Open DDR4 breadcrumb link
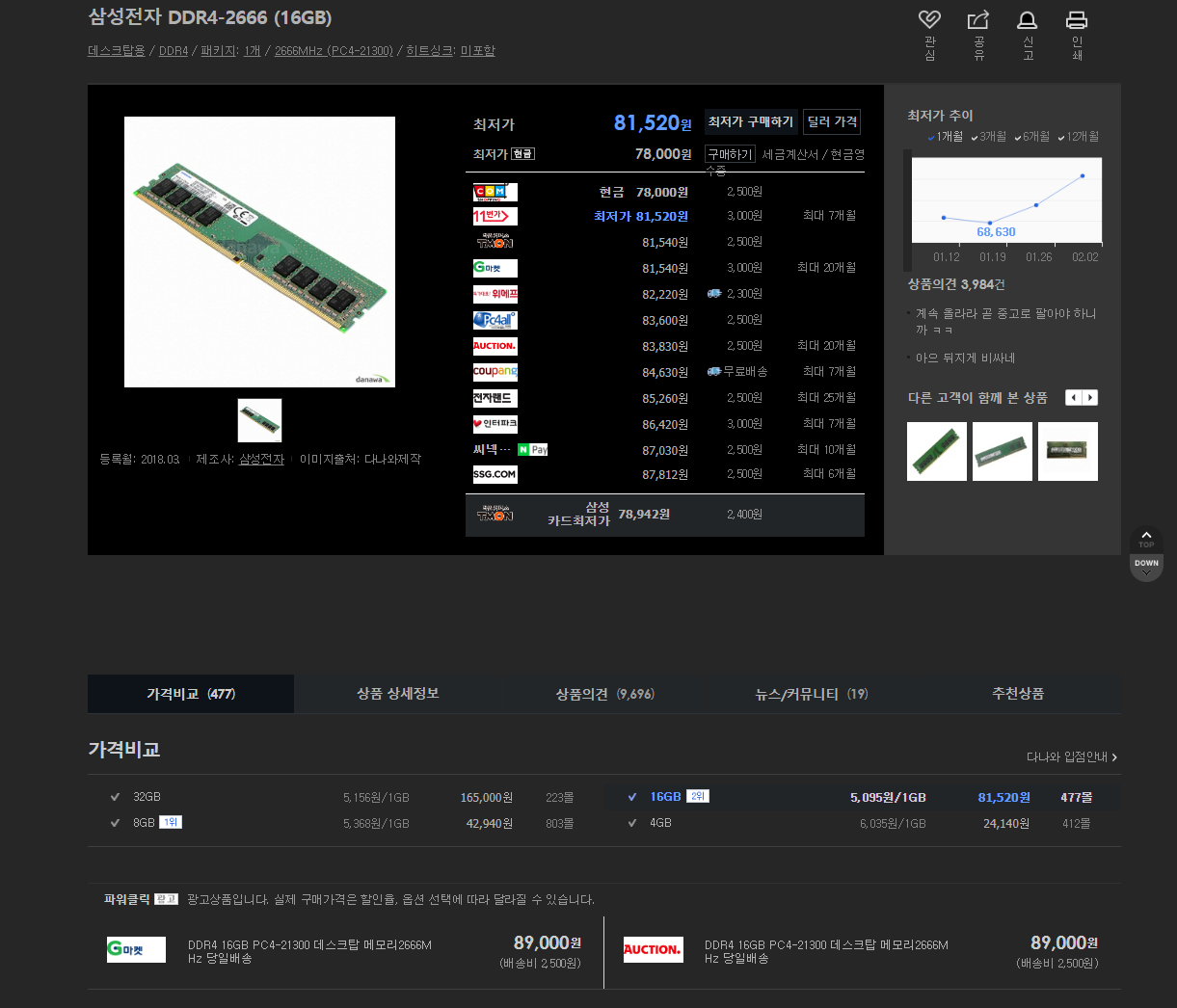The height and width of the screenshot is (1008, 1177). coord(174,51)
